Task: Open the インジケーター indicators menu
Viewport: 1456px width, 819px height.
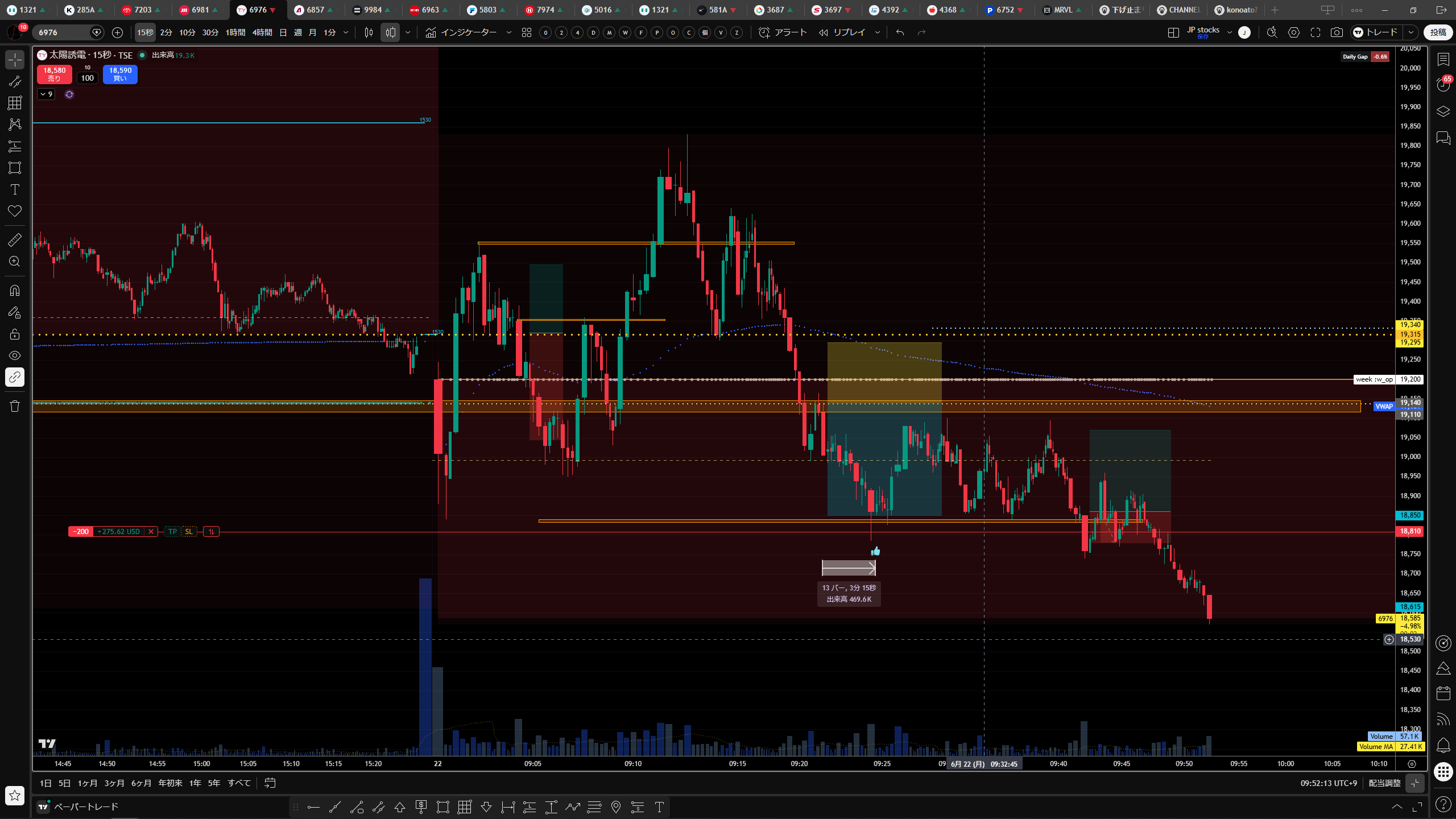Action: tap(461, 32)
